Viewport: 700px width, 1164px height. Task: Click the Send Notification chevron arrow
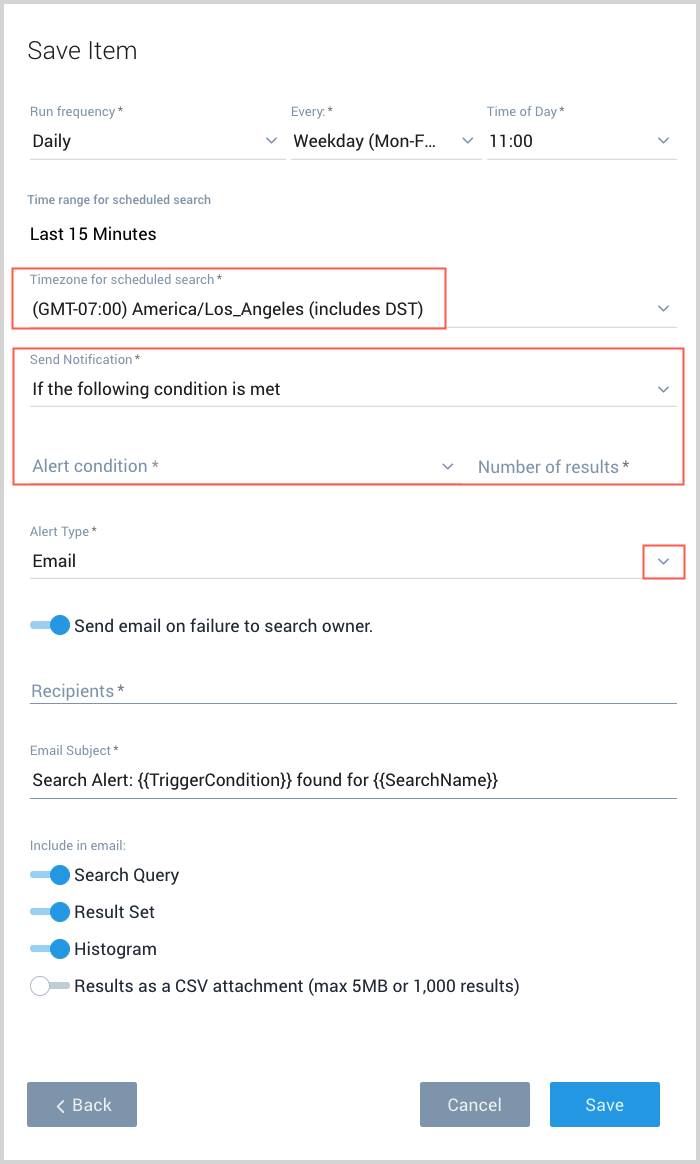tap(664, 389)
